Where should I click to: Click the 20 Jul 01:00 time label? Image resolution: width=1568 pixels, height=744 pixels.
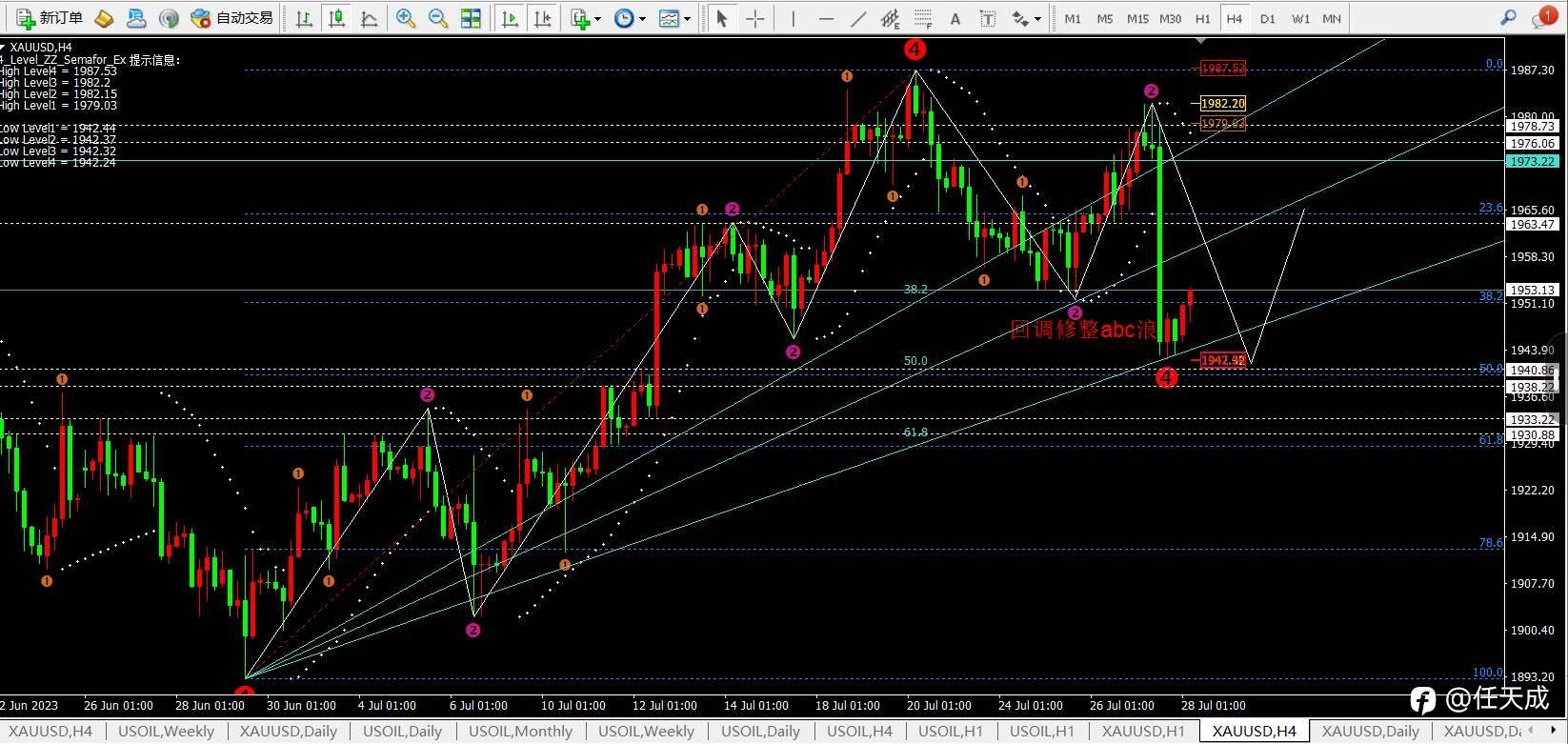click(x=939, y=706)
